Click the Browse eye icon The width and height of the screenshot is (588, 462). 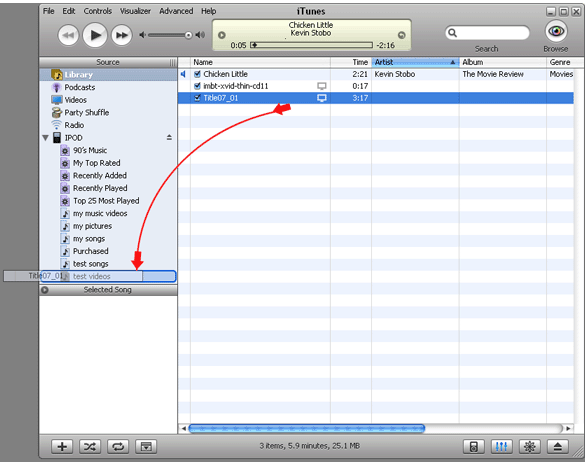coord(556,31)
